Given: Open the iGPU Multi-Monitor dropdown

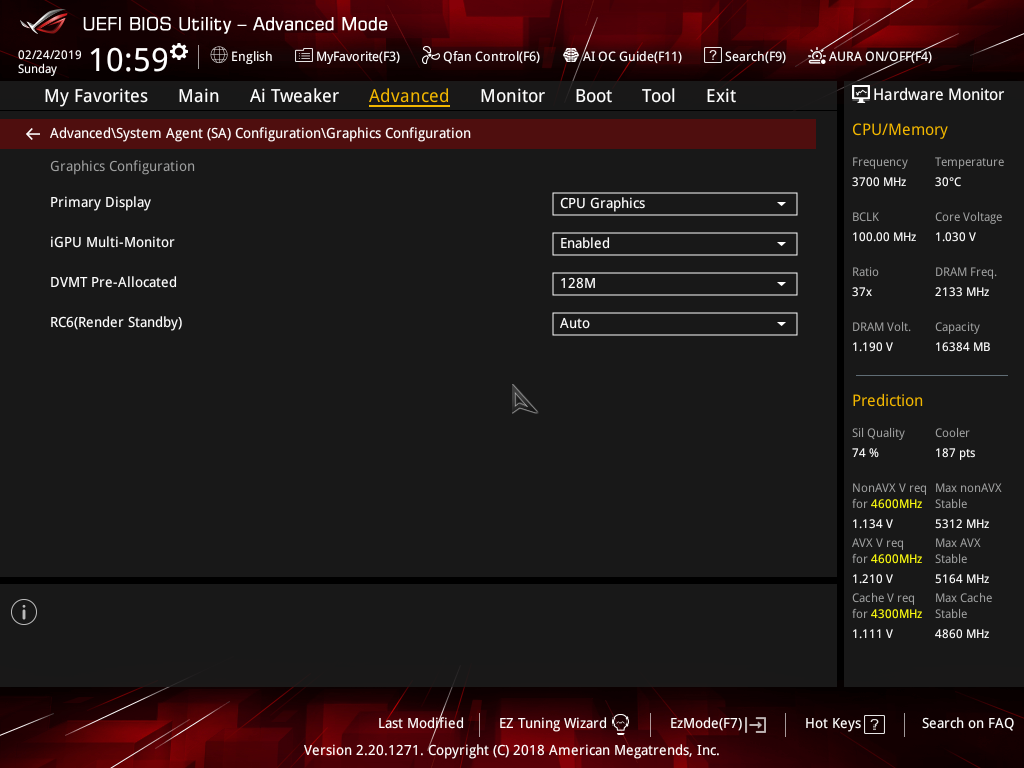Looking at the screenshot, I should [x=675, y=244].
